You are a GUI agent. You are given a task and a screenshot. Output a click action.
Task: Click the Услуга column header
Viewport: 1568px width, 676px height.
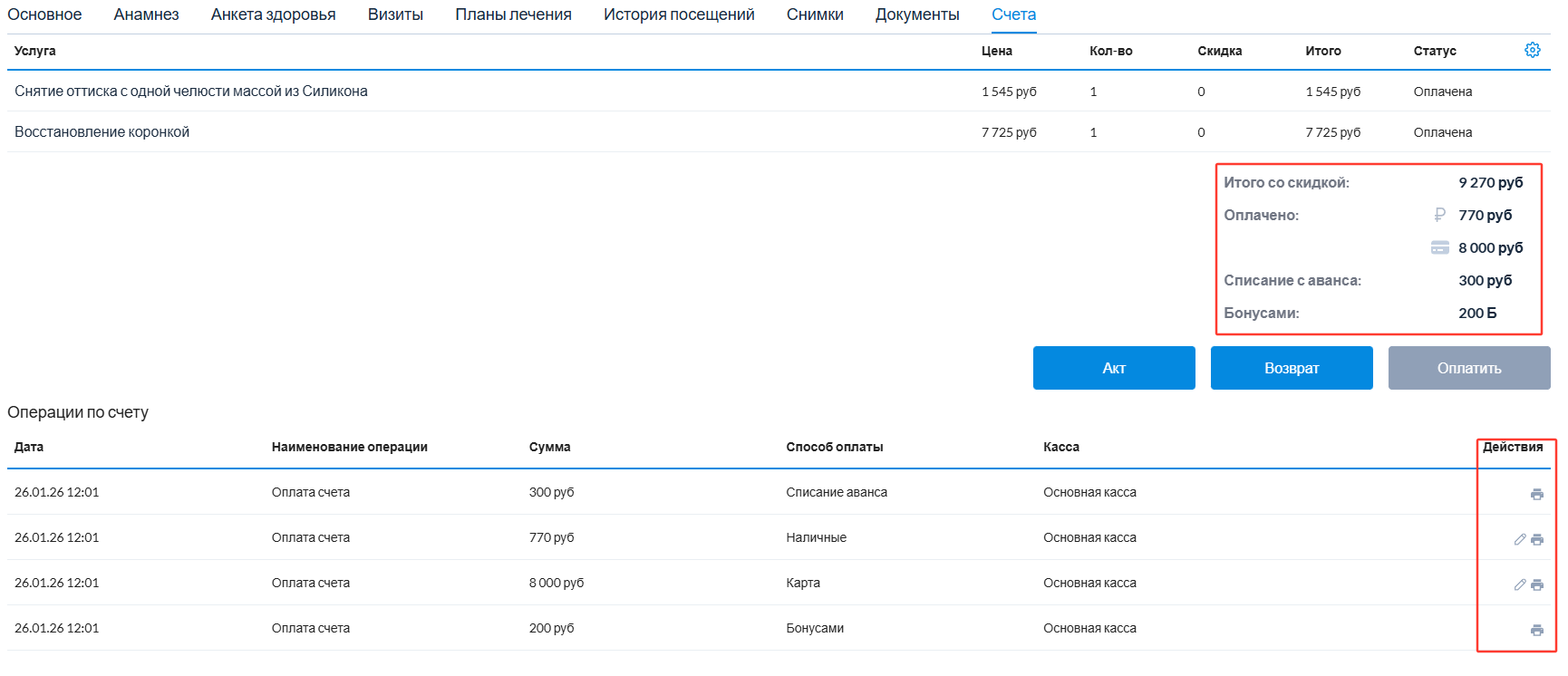pos(35,51)
